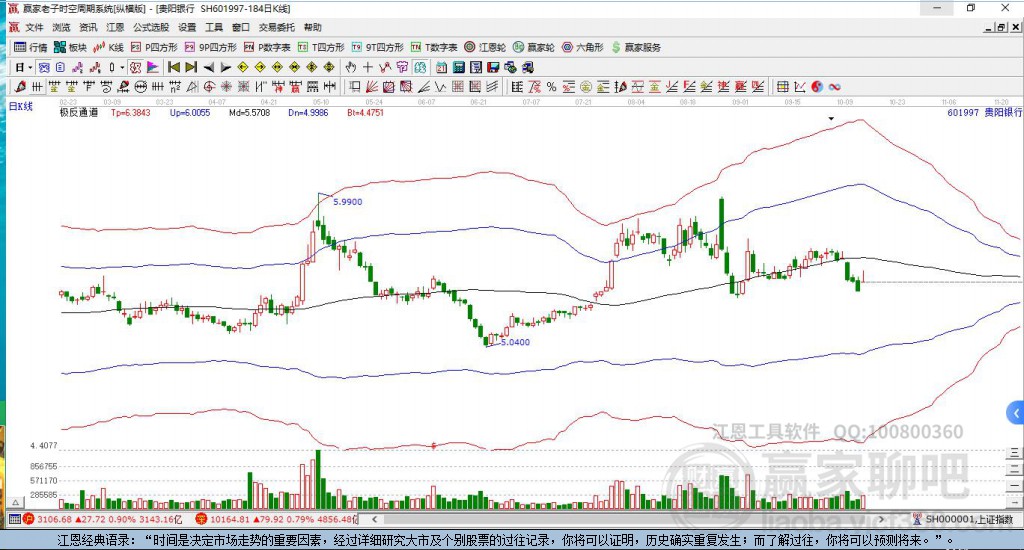Click the 601997 贵阳银行 stock label
This screenshot has width=1024, height=550.
pos(985,112)
